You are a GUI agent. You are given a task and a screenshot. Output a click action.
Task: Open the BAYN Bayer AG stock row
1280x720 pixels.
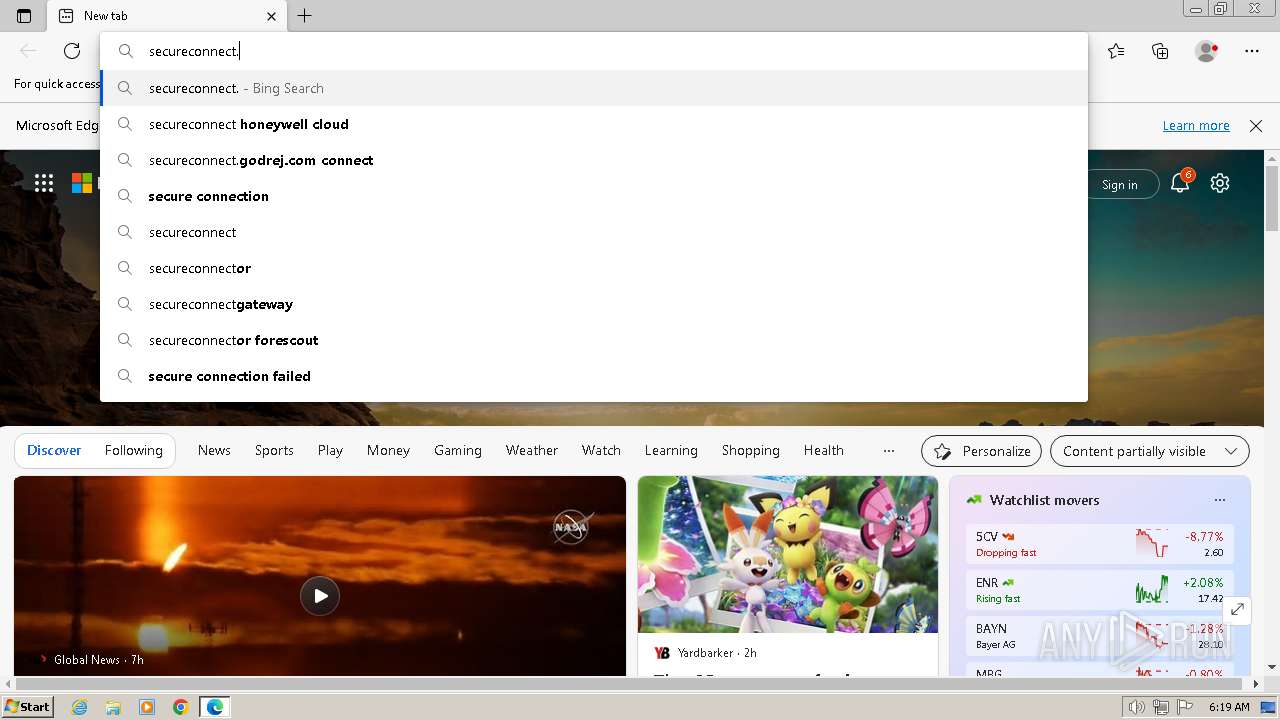coord(1100,636)
